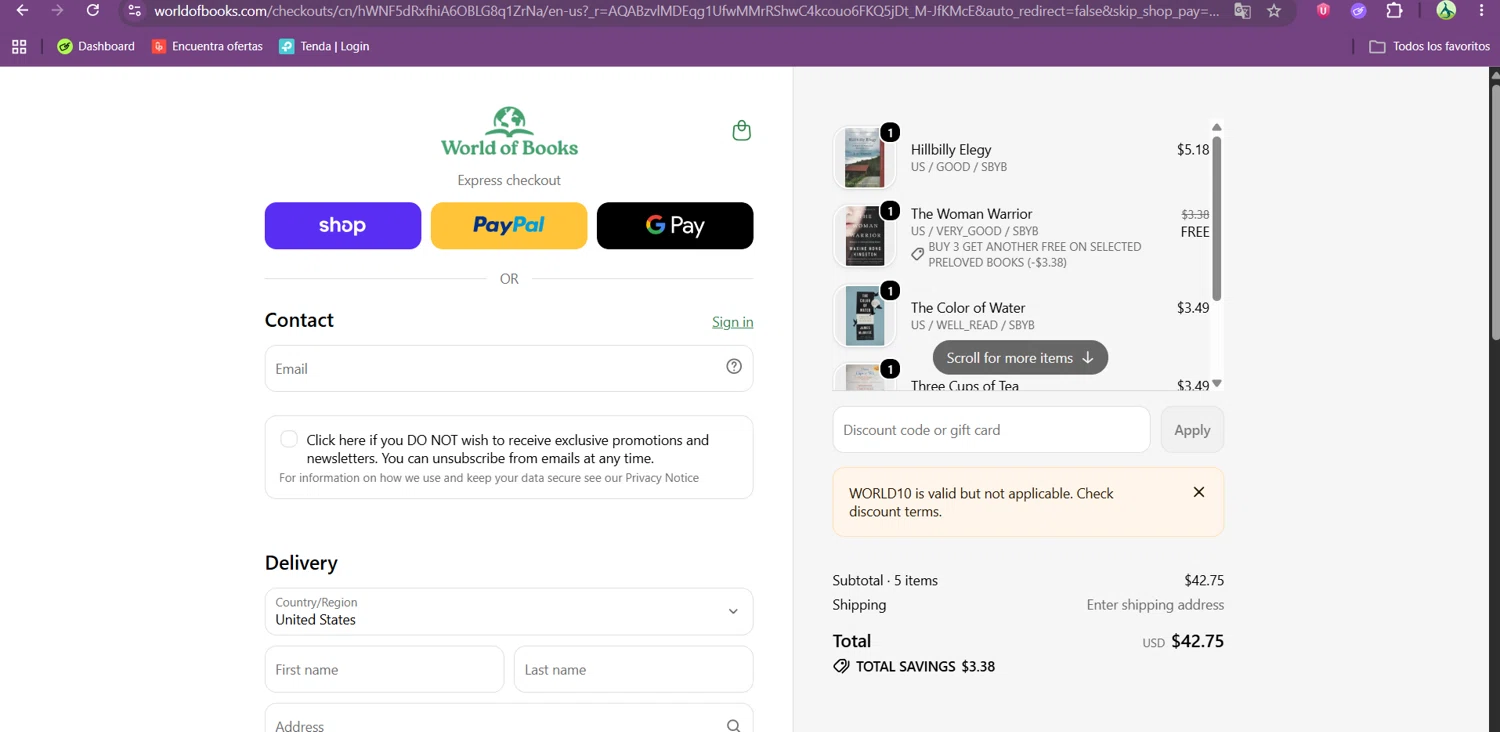1500x732 pixels.
Task: Focus the Discount code or gift card field
Action: (x=991, y=430)
